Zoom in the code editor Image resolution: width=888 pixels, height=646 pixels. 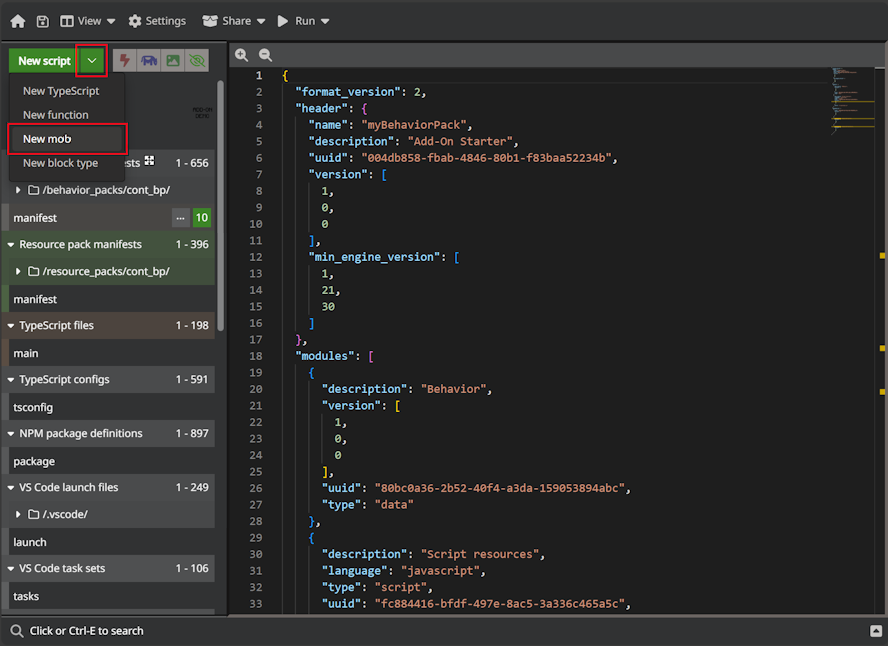coord(242,56)
